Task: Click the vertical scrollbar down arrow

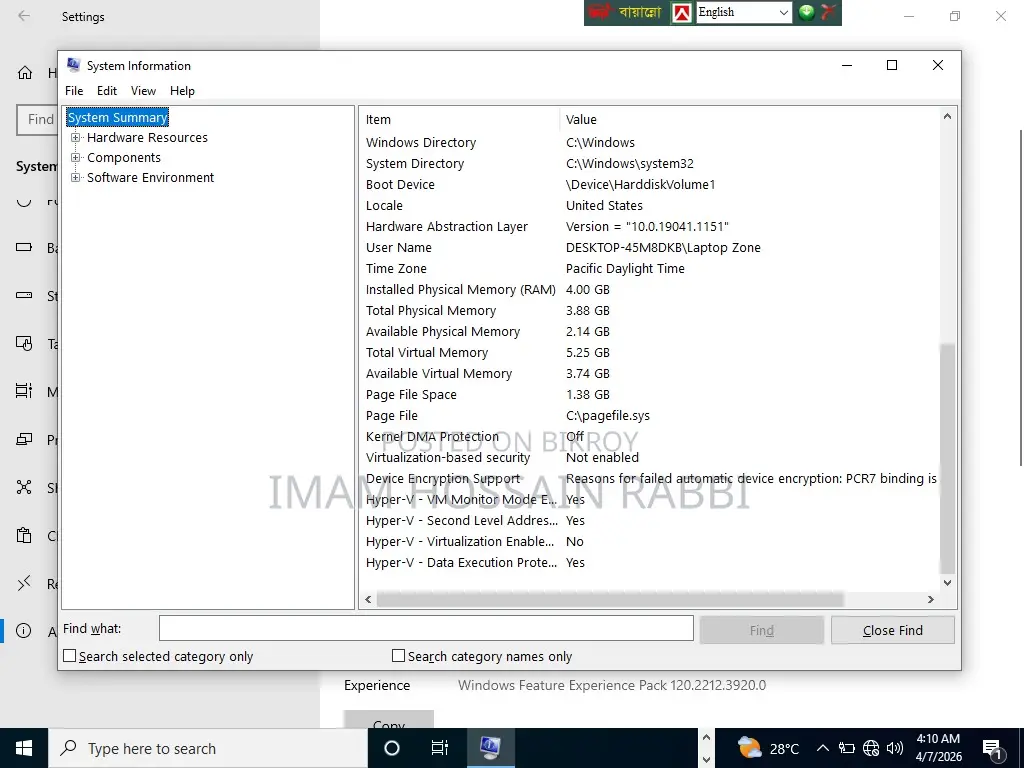Action: tap(947, 583)
